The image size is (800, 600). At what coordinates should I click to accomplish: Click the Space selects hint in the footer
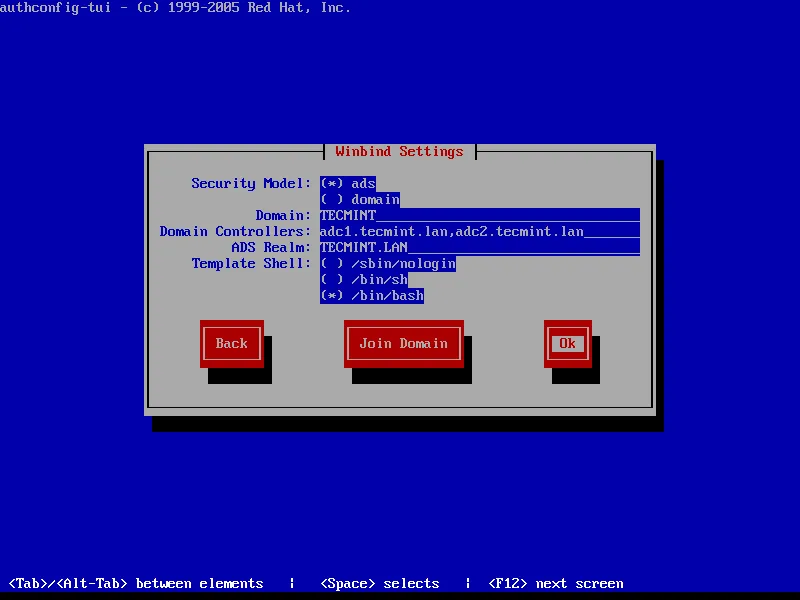coord(379,583)
